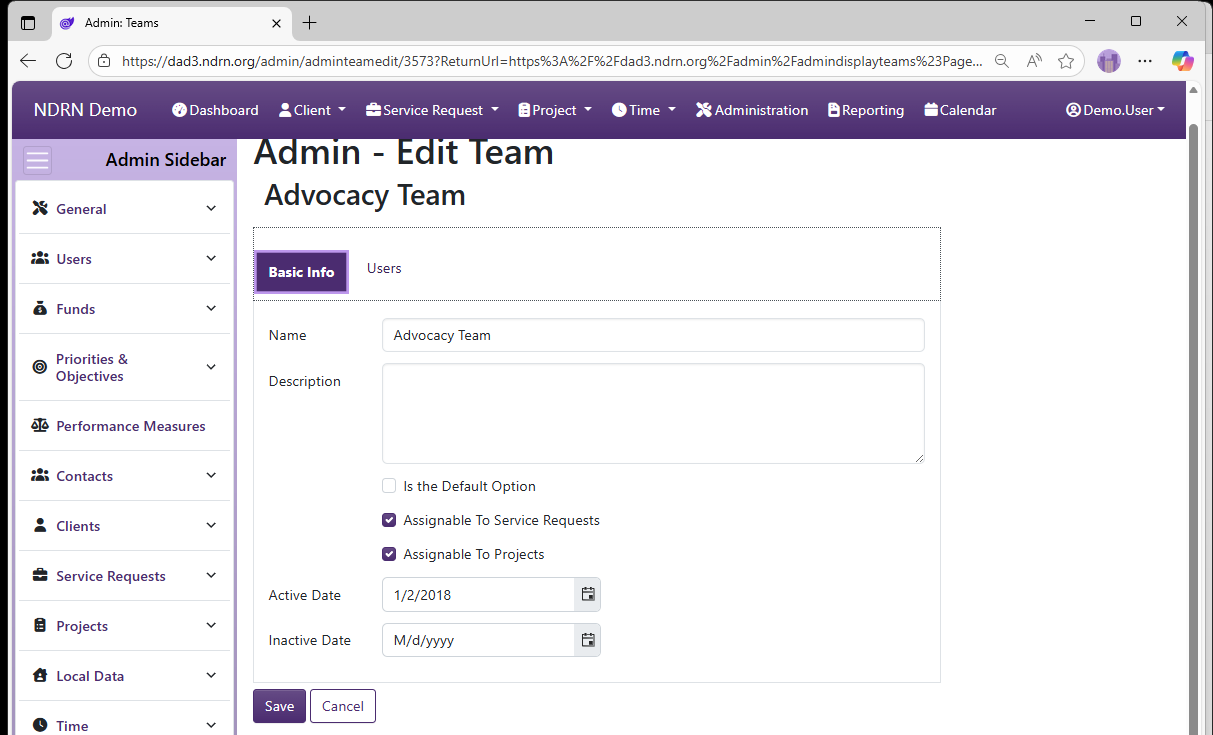Save the team changes
Screen dimensions: 1213x735
click(279, 706)
